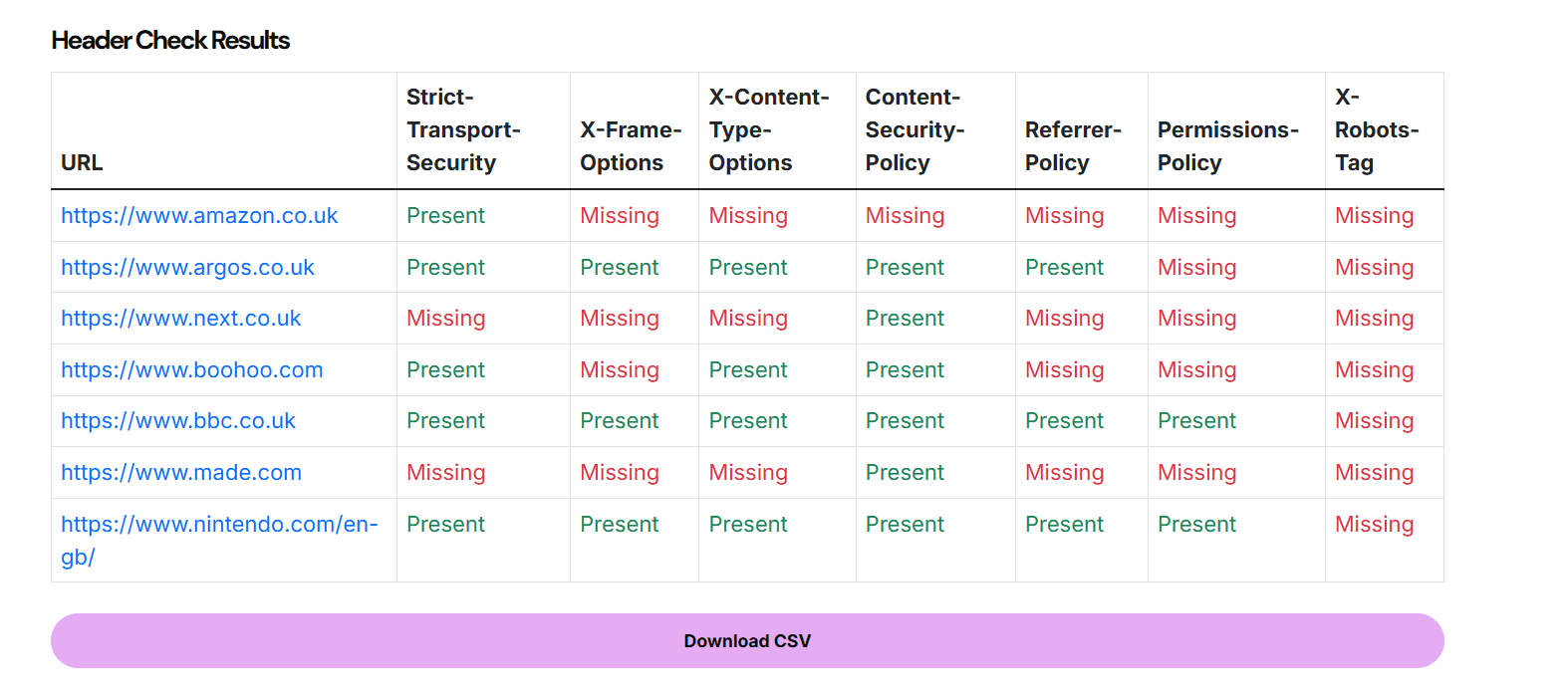Open the argos.co.uk URL link
Viewport: 1568px width, 692px height.
[x=187, y=268]
